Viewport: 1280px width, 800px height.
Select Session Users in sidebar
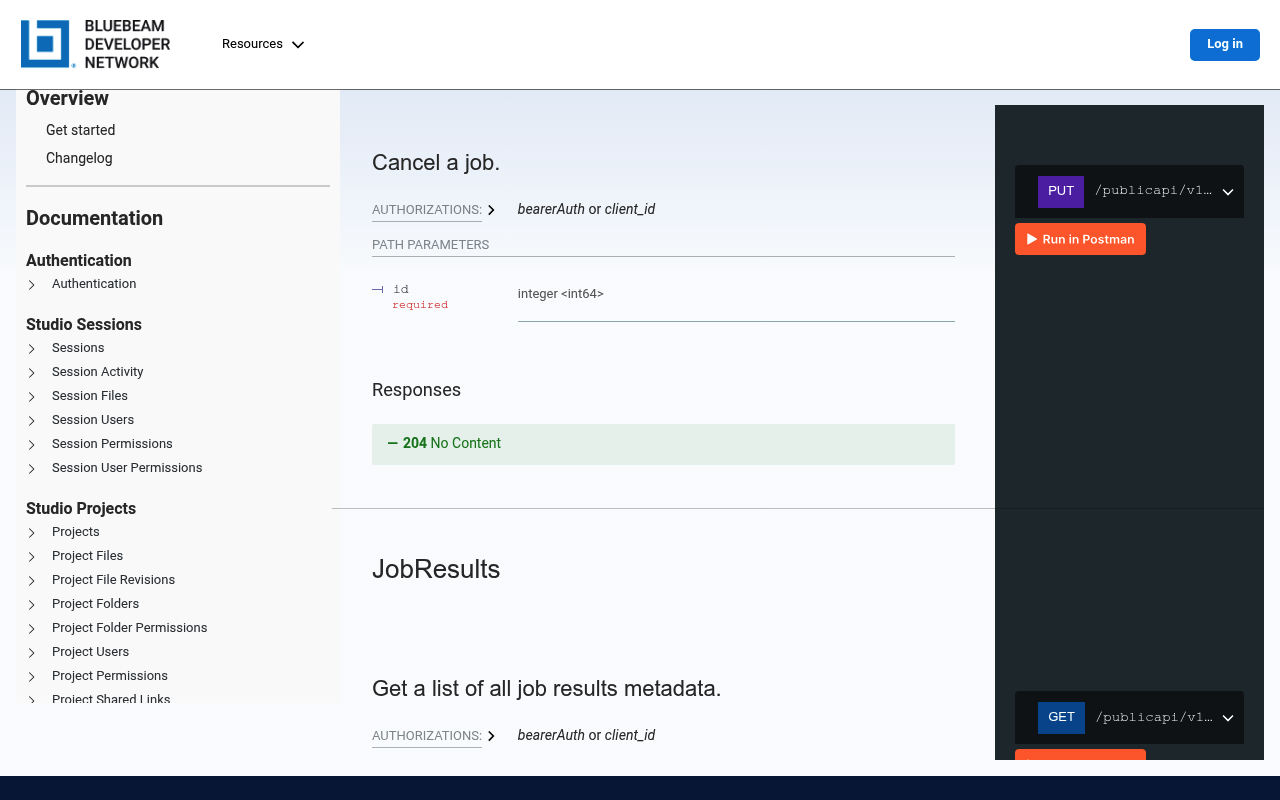tap(93, 420)
